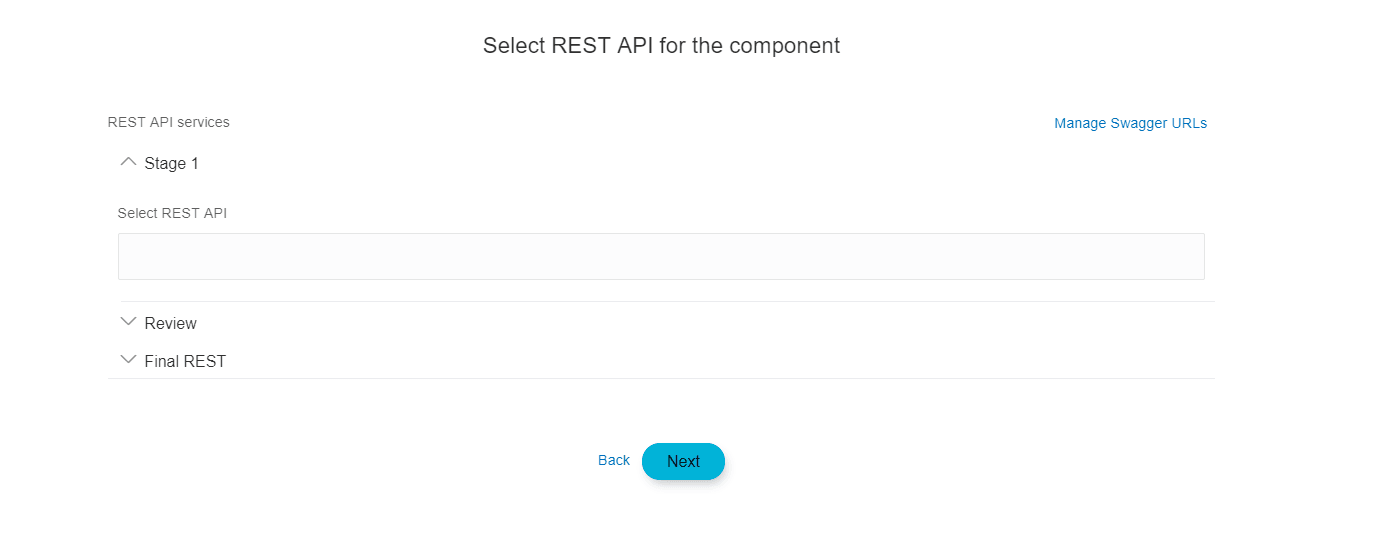Screen dimensions: 1389x559
Task: Reveal Final REST details using its arrow
Action: coord(128,360)
